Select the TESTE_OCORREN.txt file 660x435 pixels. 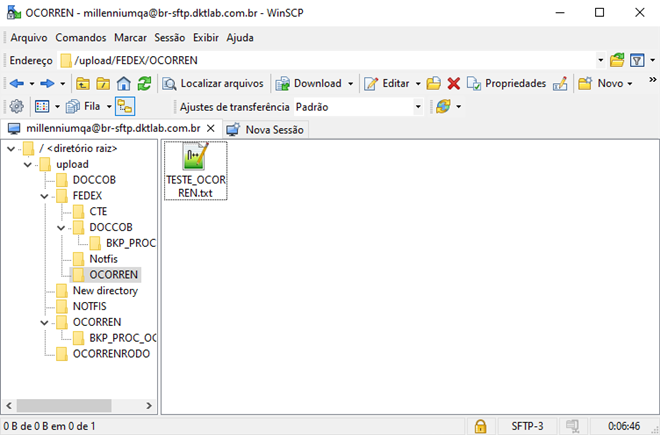196,171
